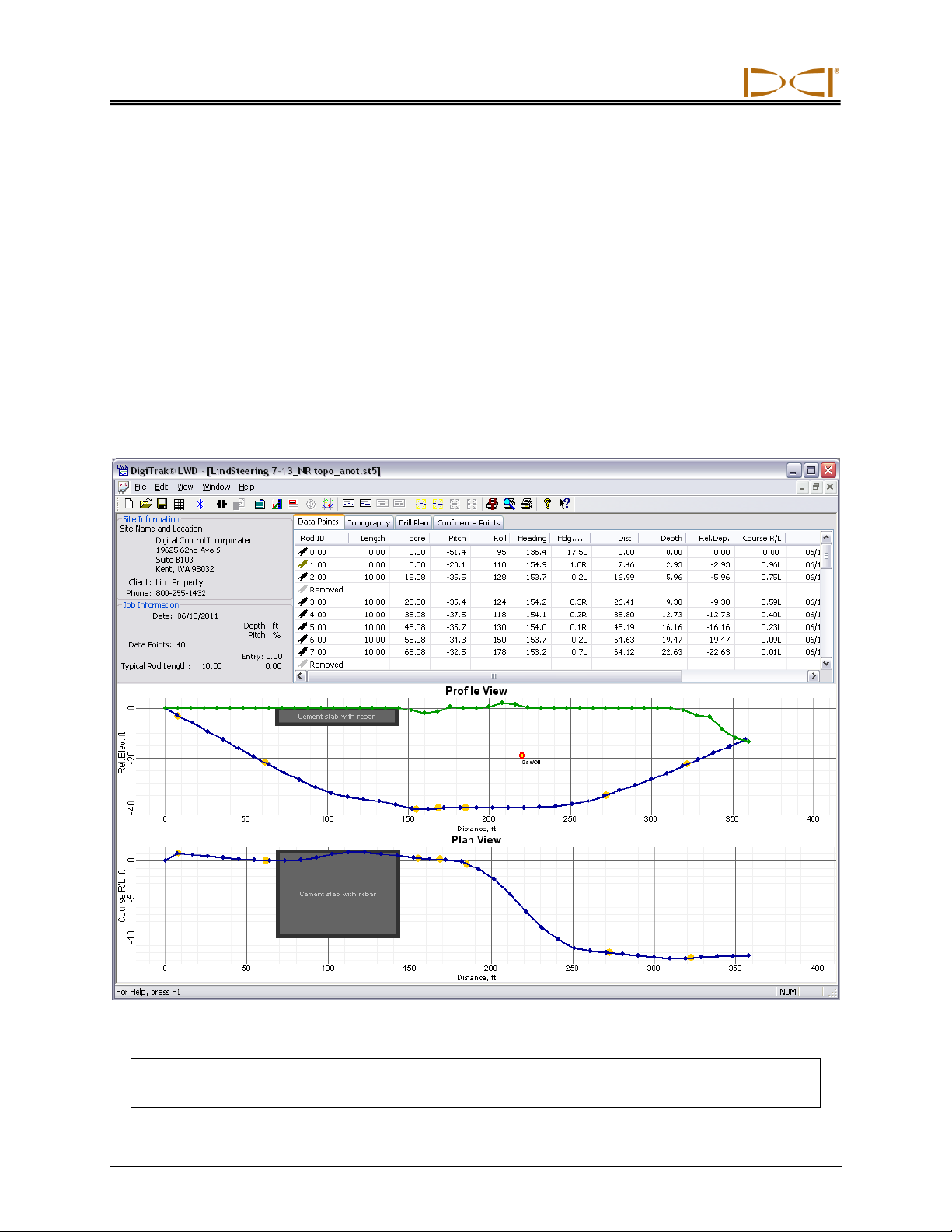Viewport: 952px width, 1232px height.
Task: Click the Digital Control Incorporated site name
Action: coord(204,540)
